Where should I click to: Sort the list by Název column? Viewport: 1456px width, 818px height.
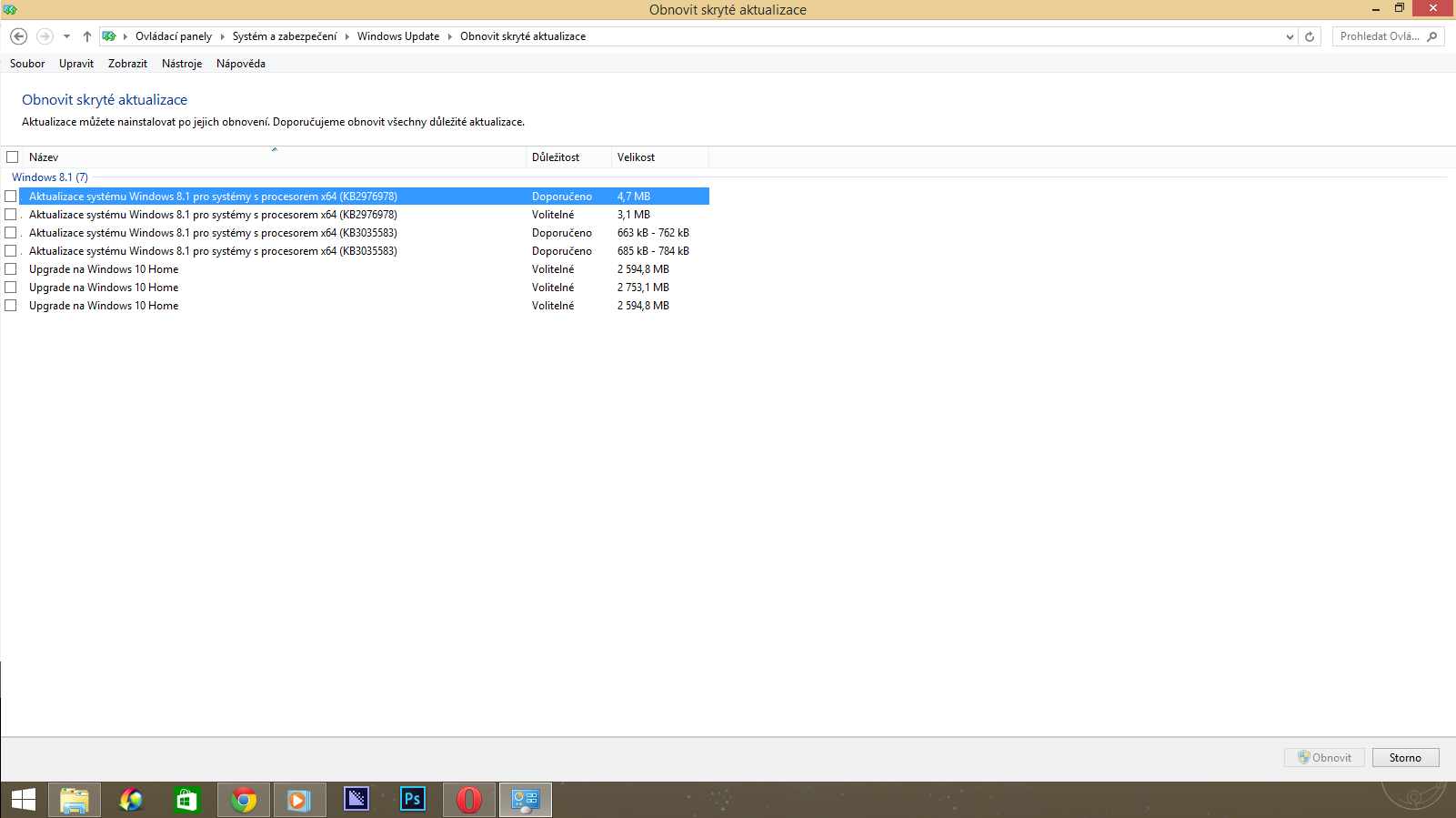coord(274,157)
